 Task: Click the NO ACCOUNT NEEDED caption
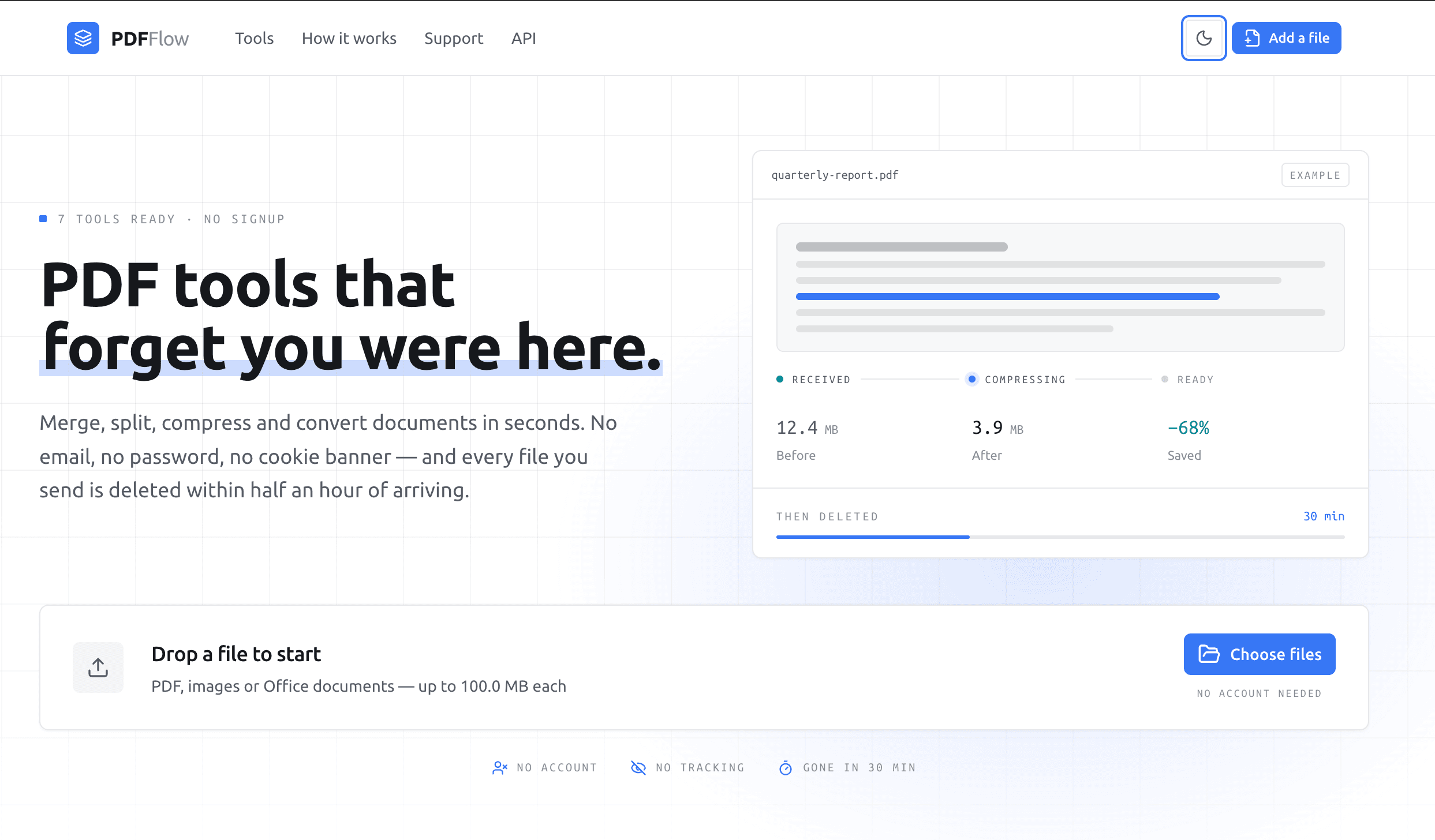click(1259, 693)
